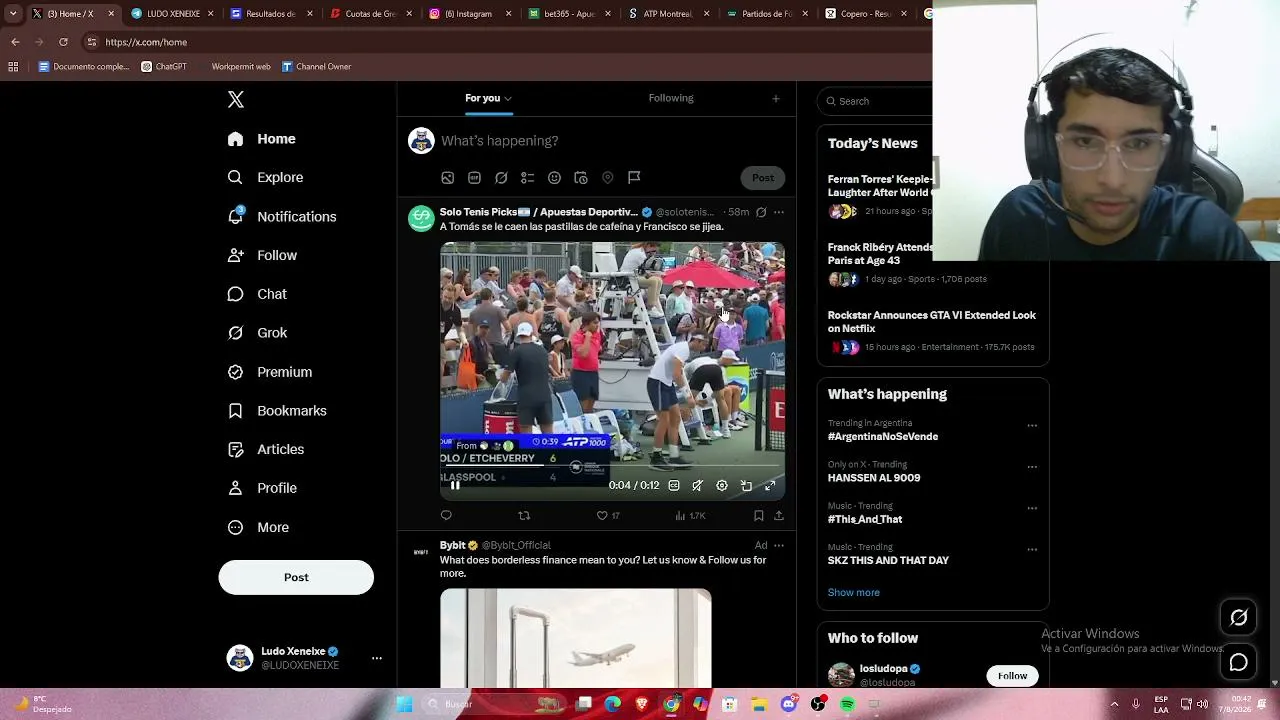Open Brave browser from the taskbar
1280x720 pixels.
[642, 705]
